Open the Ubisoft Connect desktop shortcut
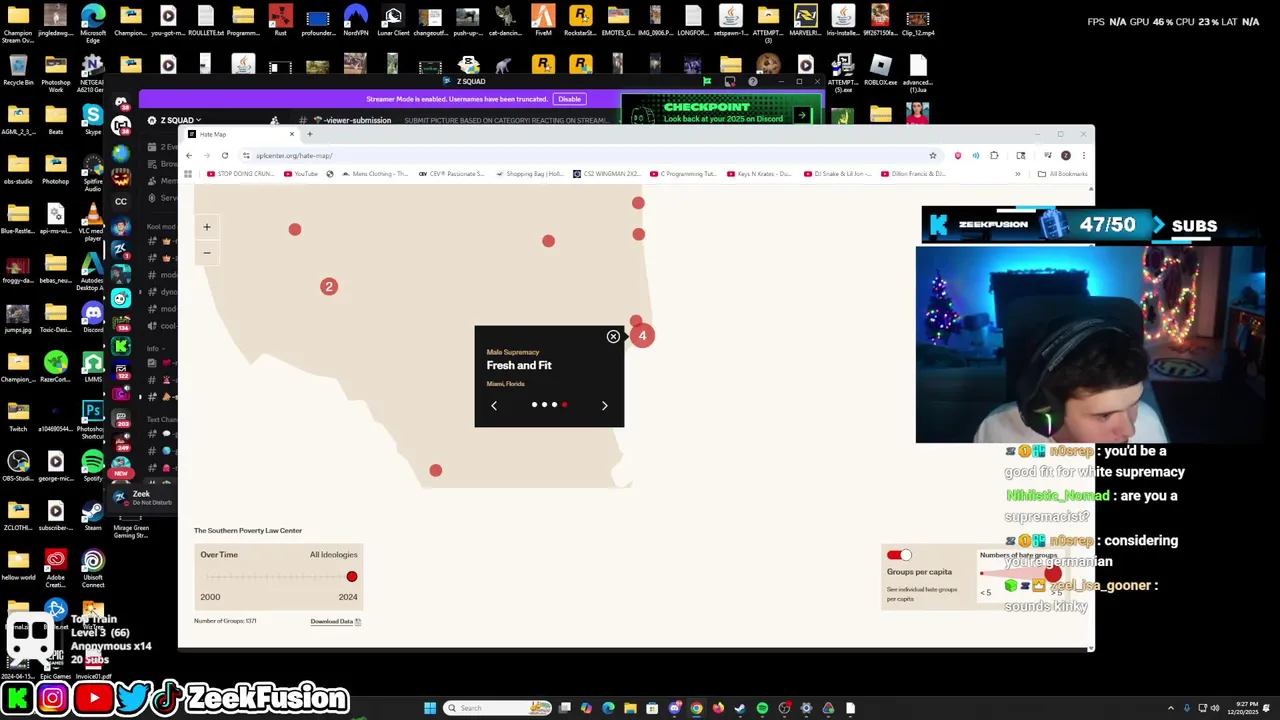 (x=93, y=567)
